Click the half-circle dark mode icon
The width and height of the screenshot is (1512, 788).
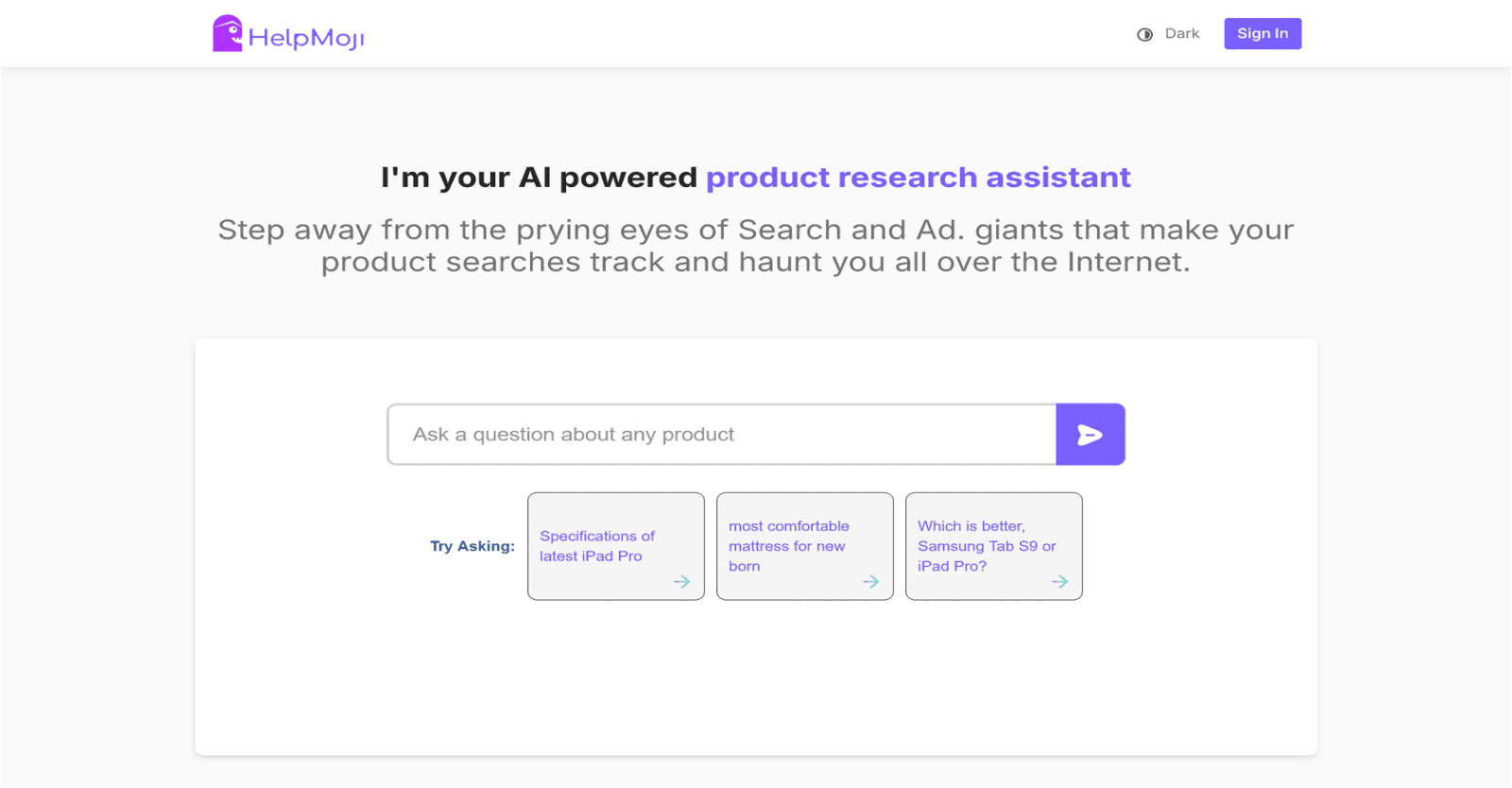click(x=1144, y=35)
